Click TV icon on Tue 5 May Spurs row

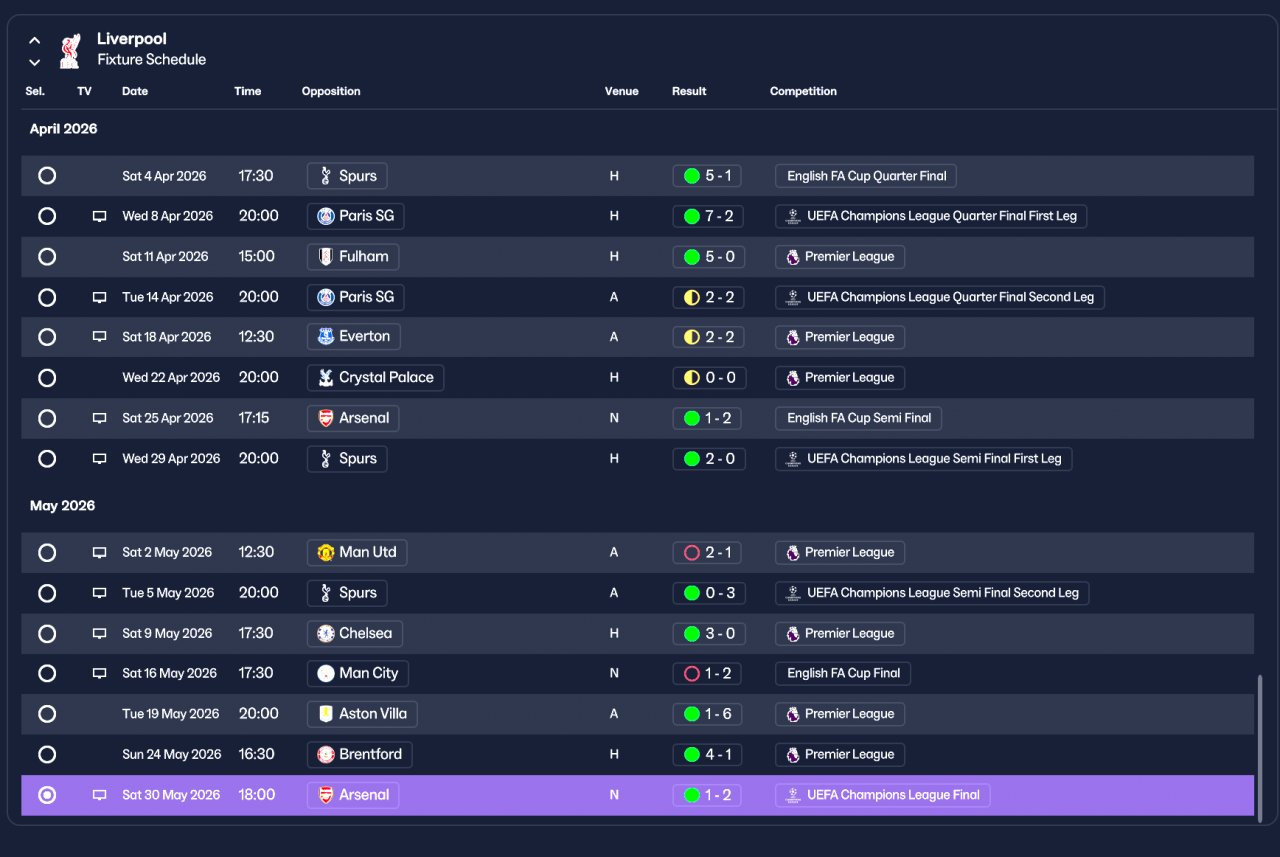click(99, 593)
